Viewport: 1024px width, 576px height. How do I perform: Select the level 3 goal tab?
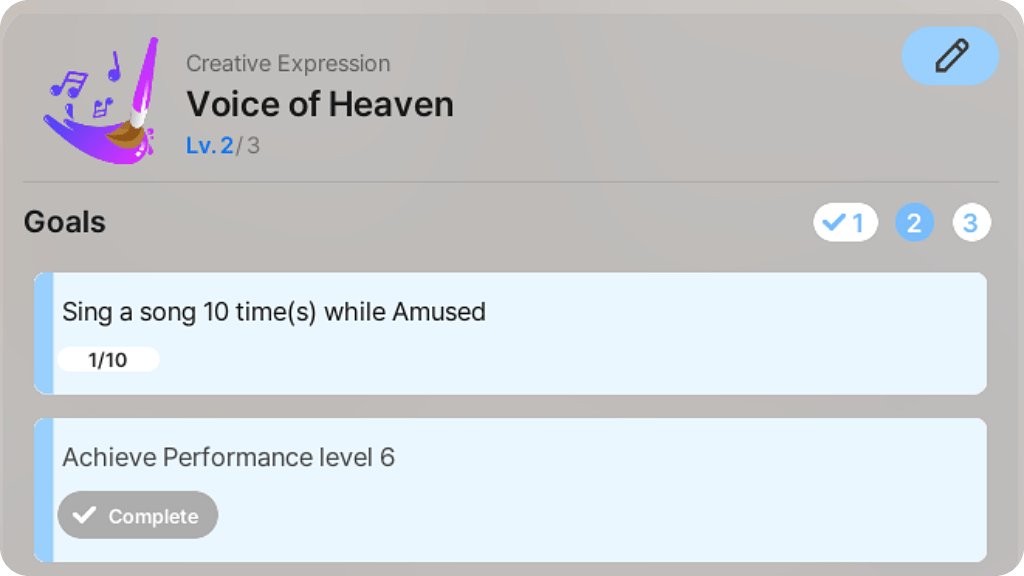click(971, 222)
